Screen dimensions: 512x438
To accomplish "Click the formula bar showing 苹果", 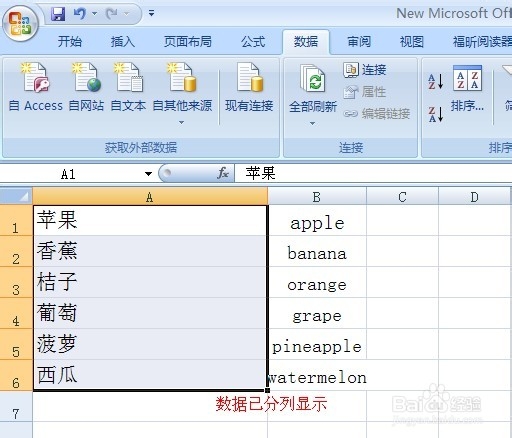I will [x=373, y=173].
